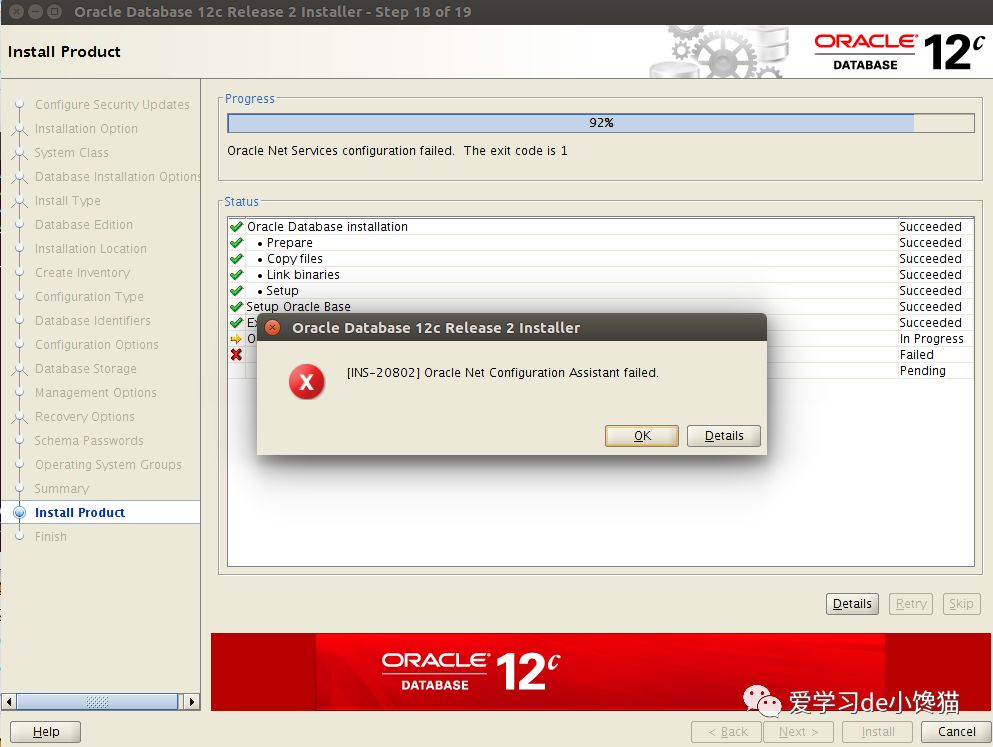993x747 pixels.
Task: Select Configure Security Updates step
Action: point(112,104)
